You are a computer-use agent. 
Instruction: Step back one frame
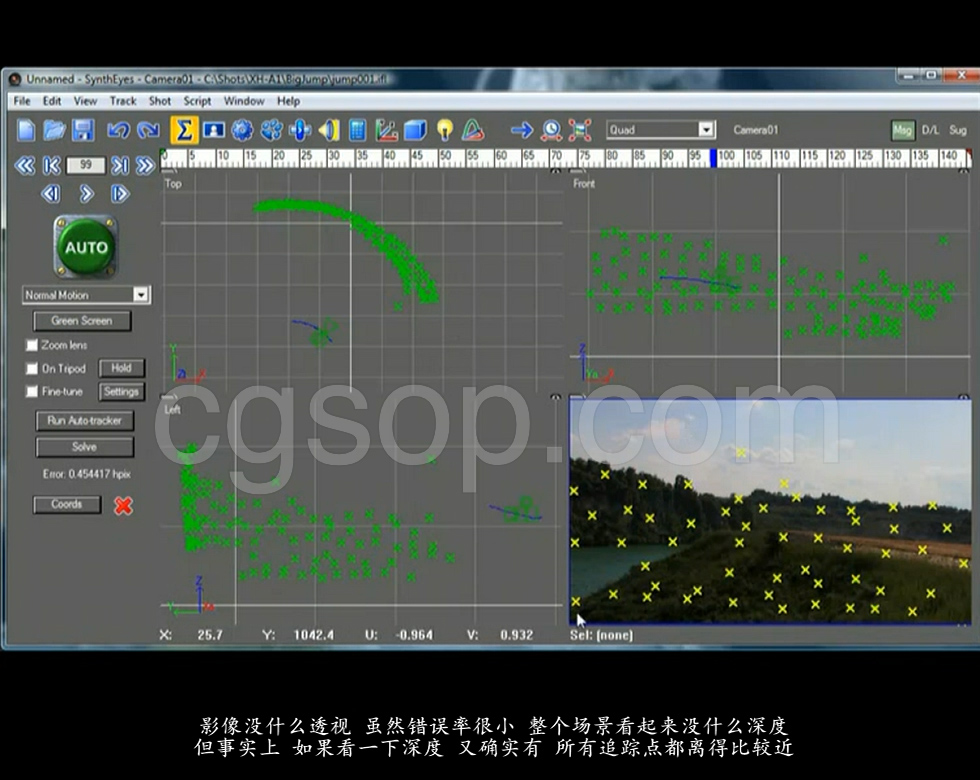coord(51,194)
